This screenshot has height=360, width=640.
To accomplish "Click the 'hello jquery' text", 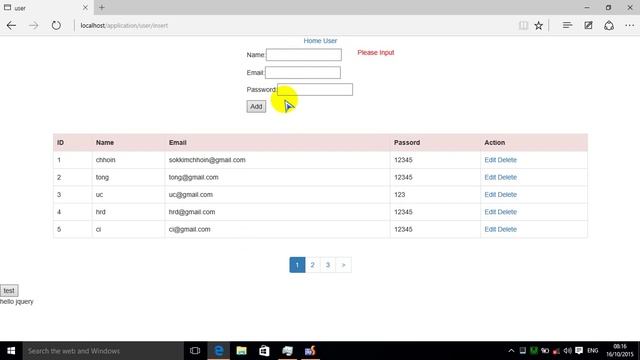I will (17, 302).
